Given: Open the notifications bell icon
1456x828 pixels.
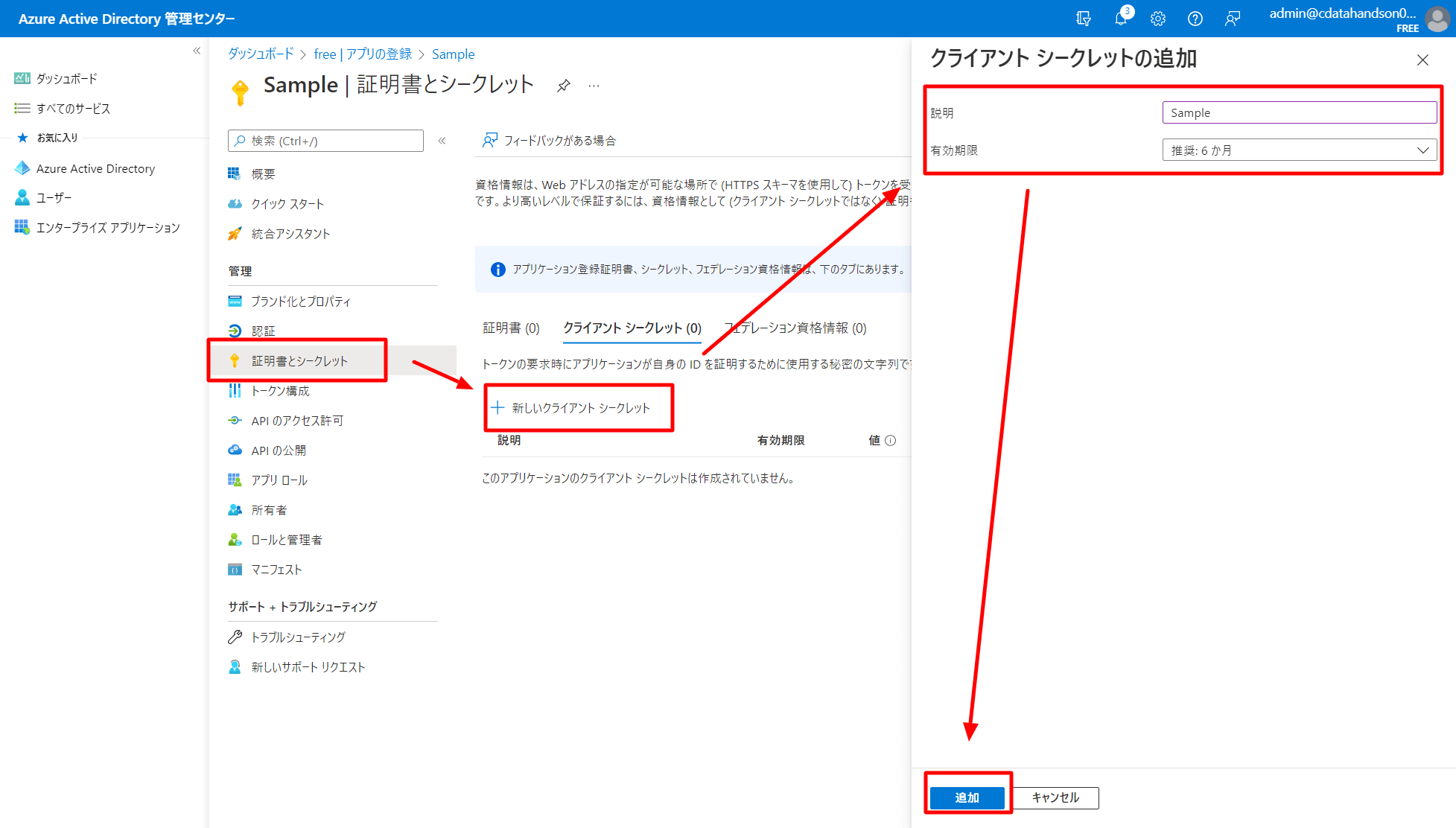Looking at the screenshot, I should [1120, 19].
